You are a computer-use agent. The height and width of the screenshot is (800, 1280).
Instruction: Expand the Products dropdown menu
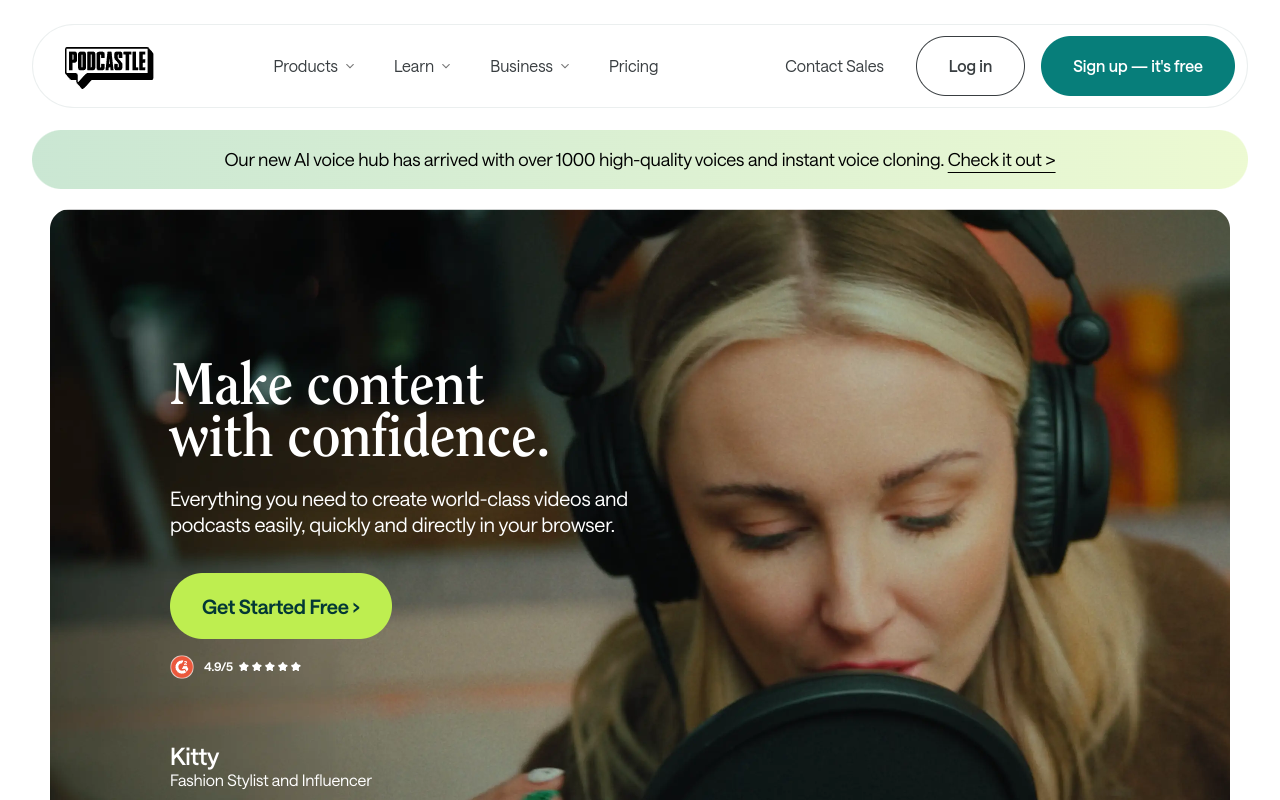pyautogui.click(x=314, y=66)
